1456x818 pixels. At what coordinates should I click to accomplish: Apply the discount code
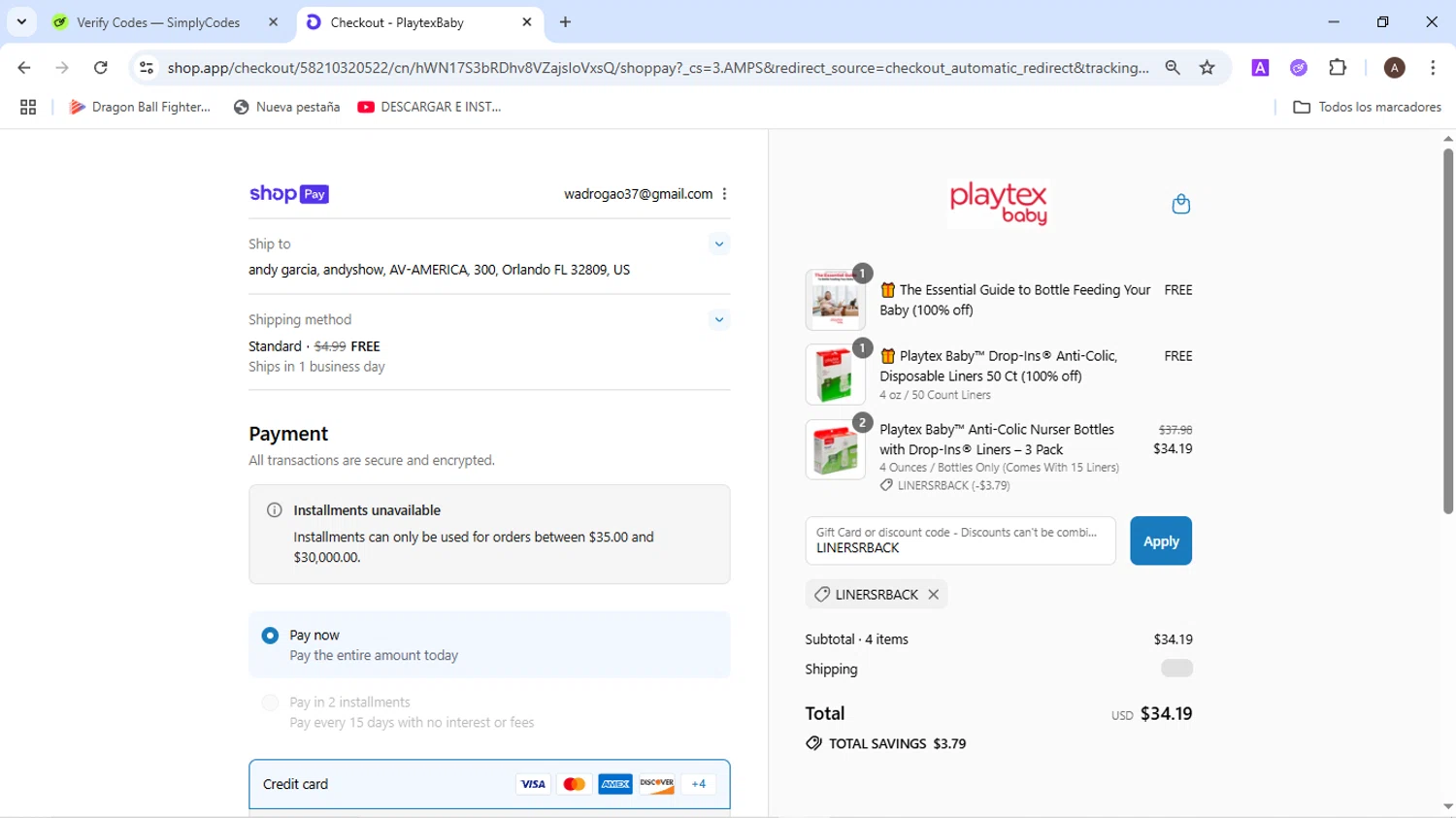[1161, 540]
